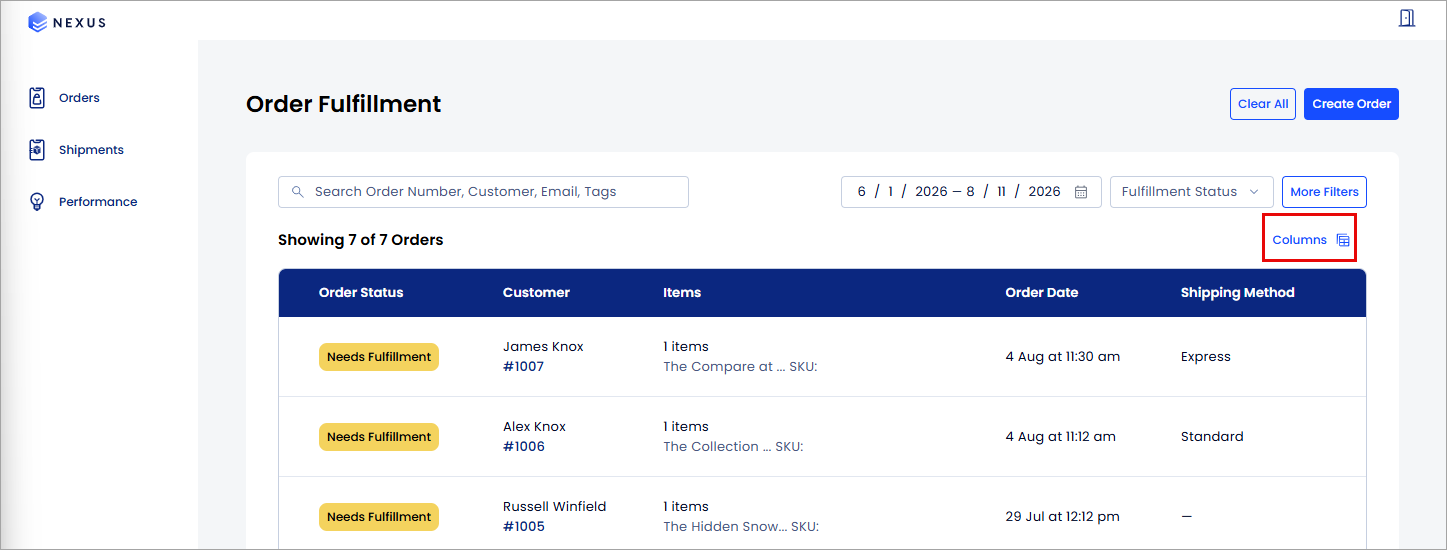Viewport: 1447px width, 550px height.
Task: Click the logout door icon
Action: click(x=1406, y=18)
